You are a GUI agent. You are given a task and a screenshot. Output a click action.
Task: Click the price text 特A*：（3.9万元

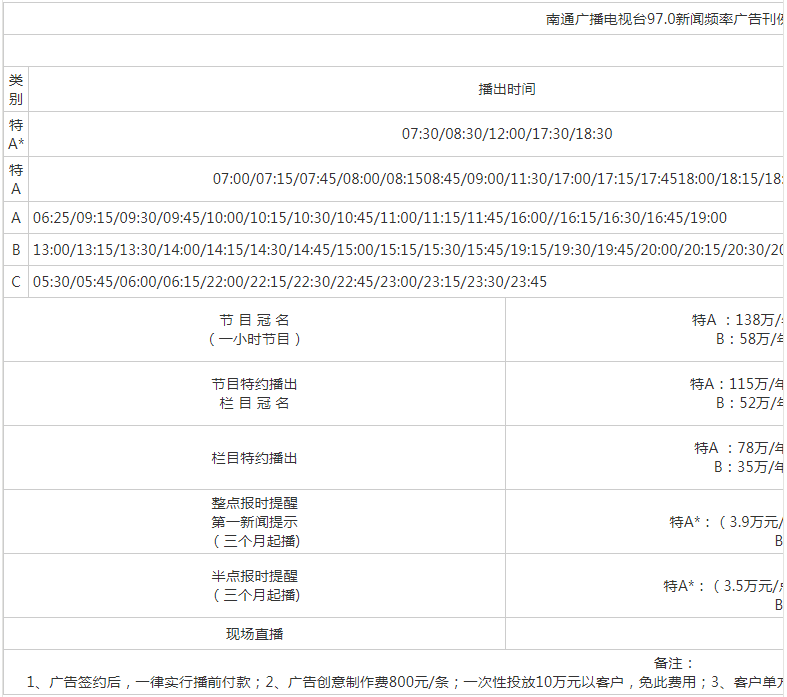(x=726, y=522)
